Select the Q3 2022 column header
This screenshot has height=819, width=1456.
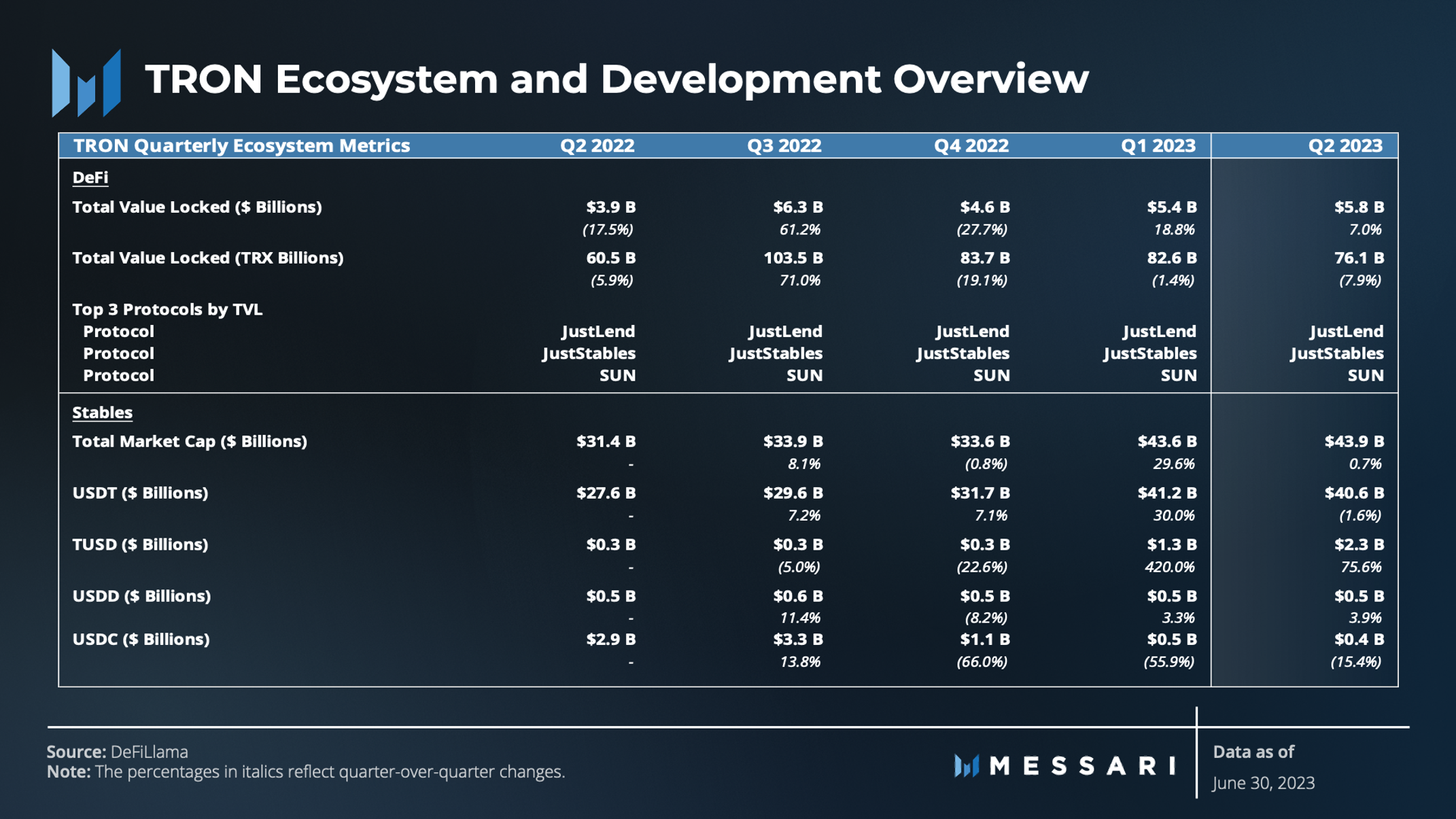pos(784,145)
